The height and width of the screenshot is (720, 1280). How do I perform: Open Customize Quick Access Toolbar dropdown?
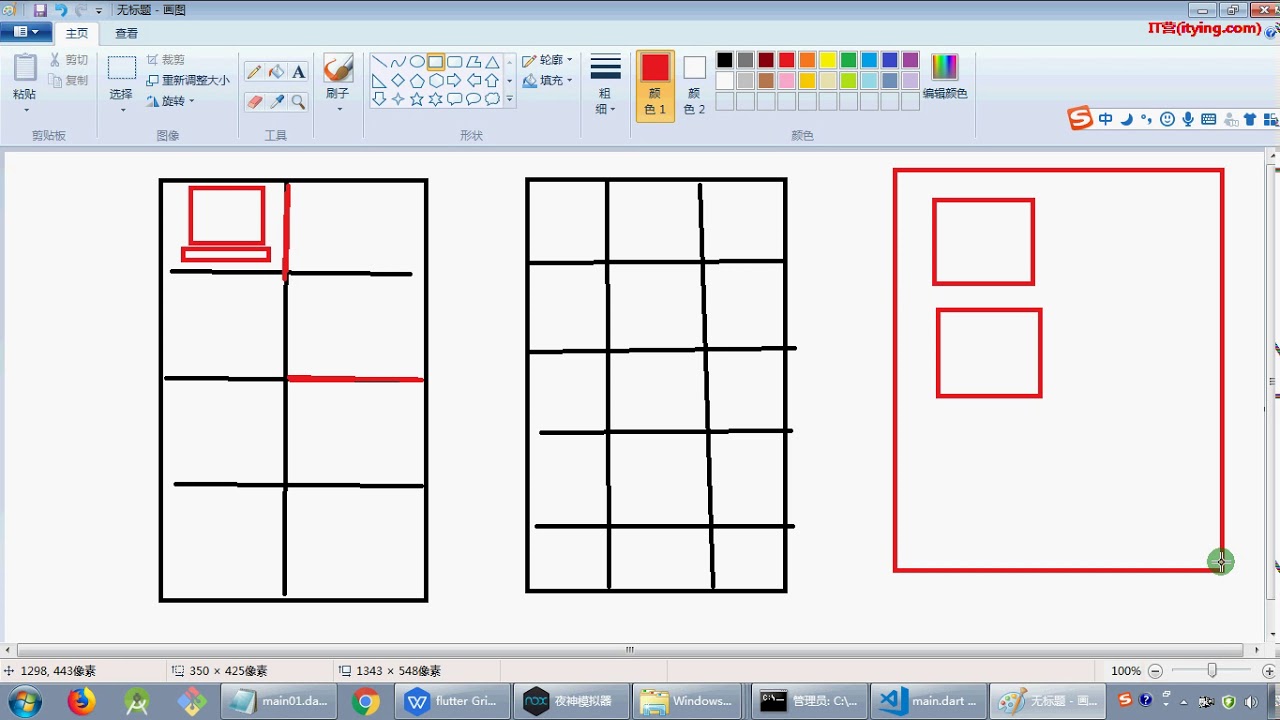point(99,11)
